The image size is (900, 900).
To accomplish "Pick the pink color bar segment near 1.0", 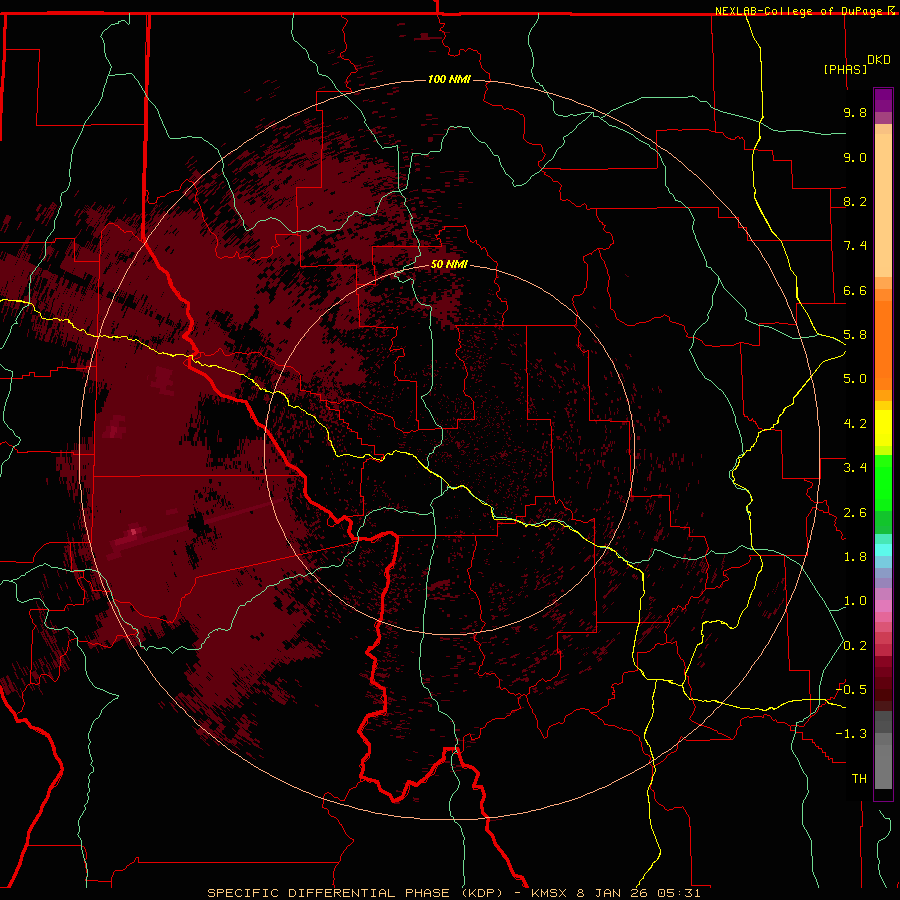I will [883, 606].
